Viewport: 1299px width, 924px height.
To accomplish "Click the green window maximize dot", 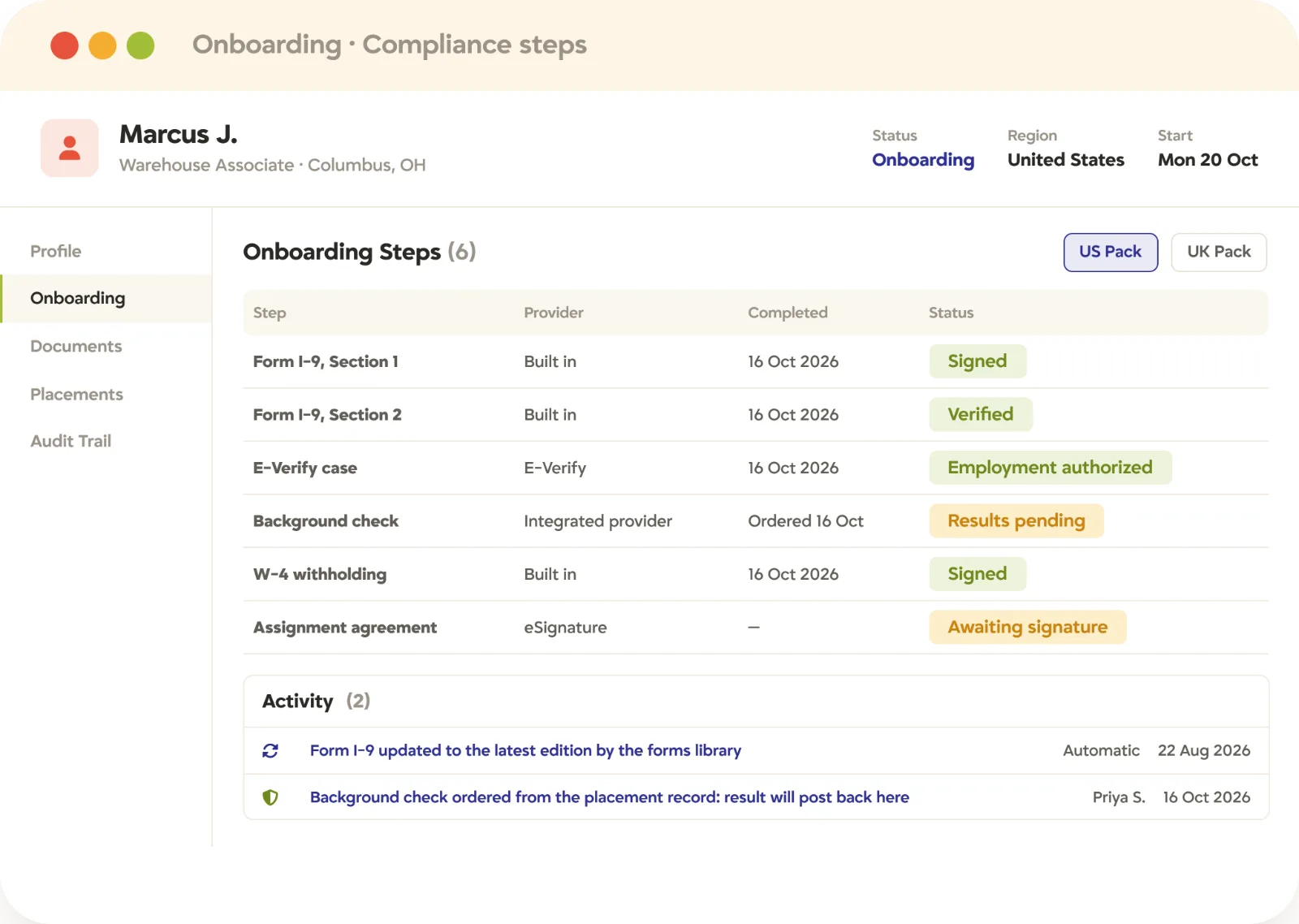I will tap(140, 45).
